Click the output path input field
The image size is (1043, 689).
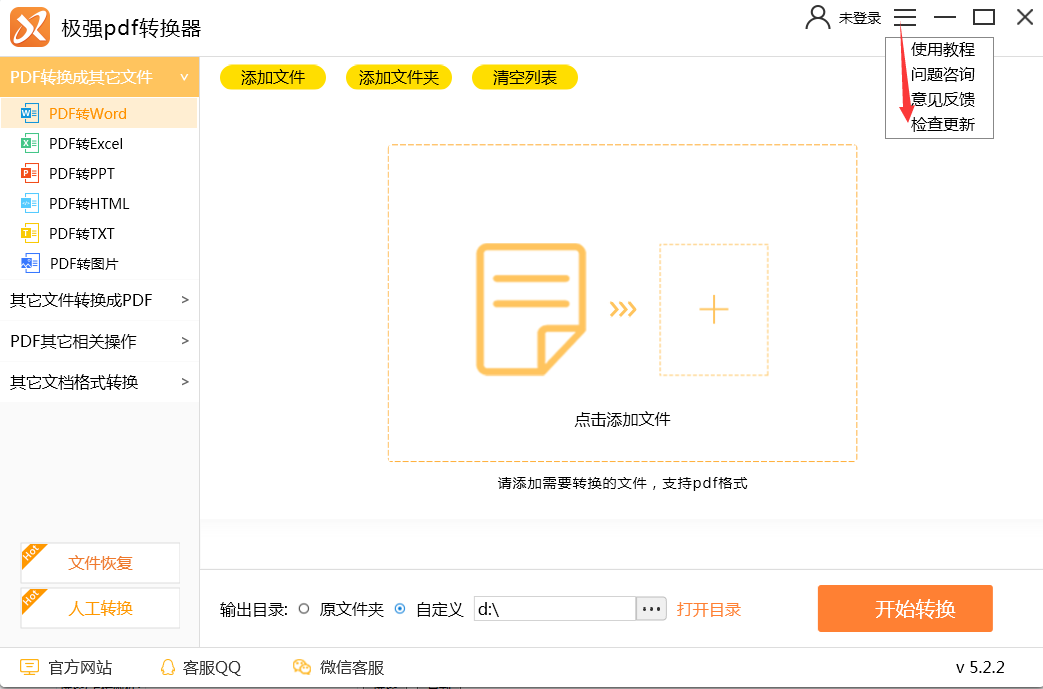click(554, 608)
